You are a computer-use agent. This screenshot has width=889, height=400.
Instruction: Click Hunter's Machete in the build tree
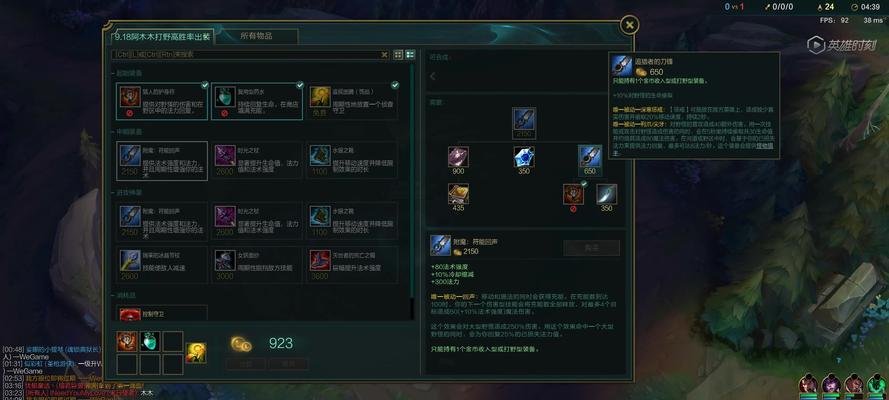(x=607, y=194)
